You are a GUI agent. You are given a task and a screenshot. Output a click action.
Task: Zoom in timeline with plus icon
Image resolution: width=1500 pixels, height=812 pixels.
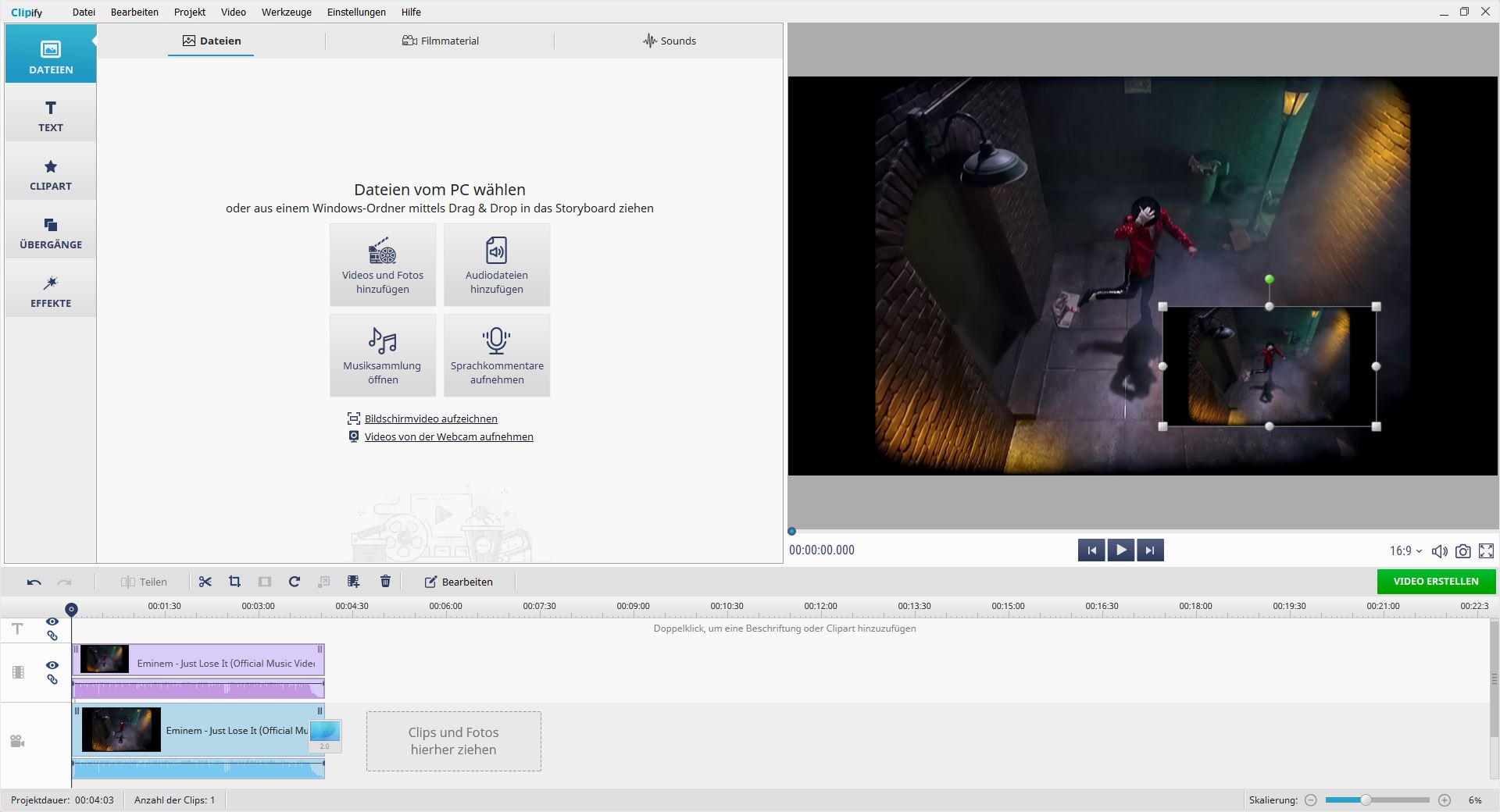coord(1445,800)
